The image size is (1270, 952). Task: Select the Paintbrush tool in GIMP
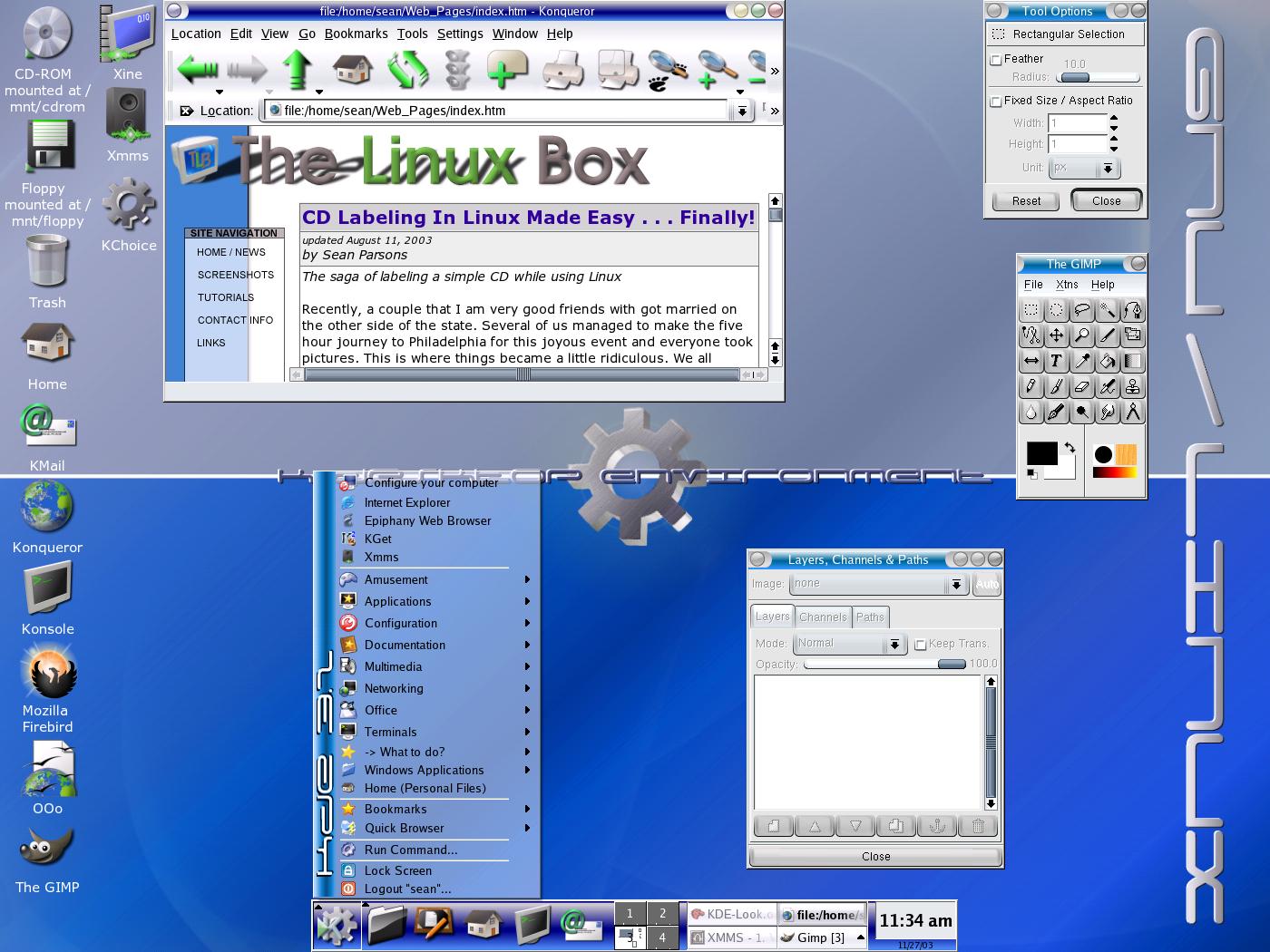coord(1057,386)
